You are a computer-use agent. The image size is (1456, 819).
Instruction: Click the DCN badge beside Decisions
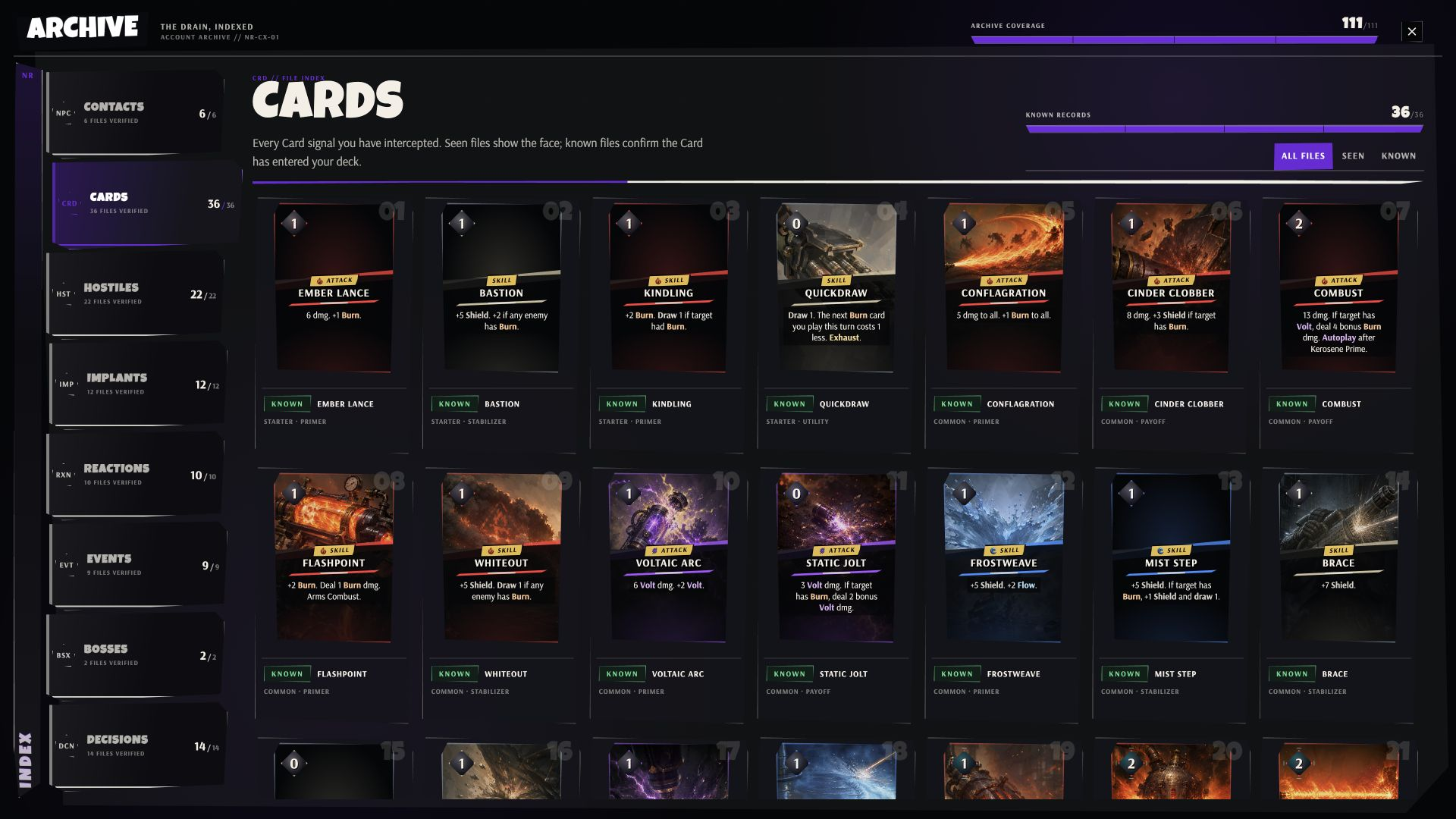[x=67, y=745]
